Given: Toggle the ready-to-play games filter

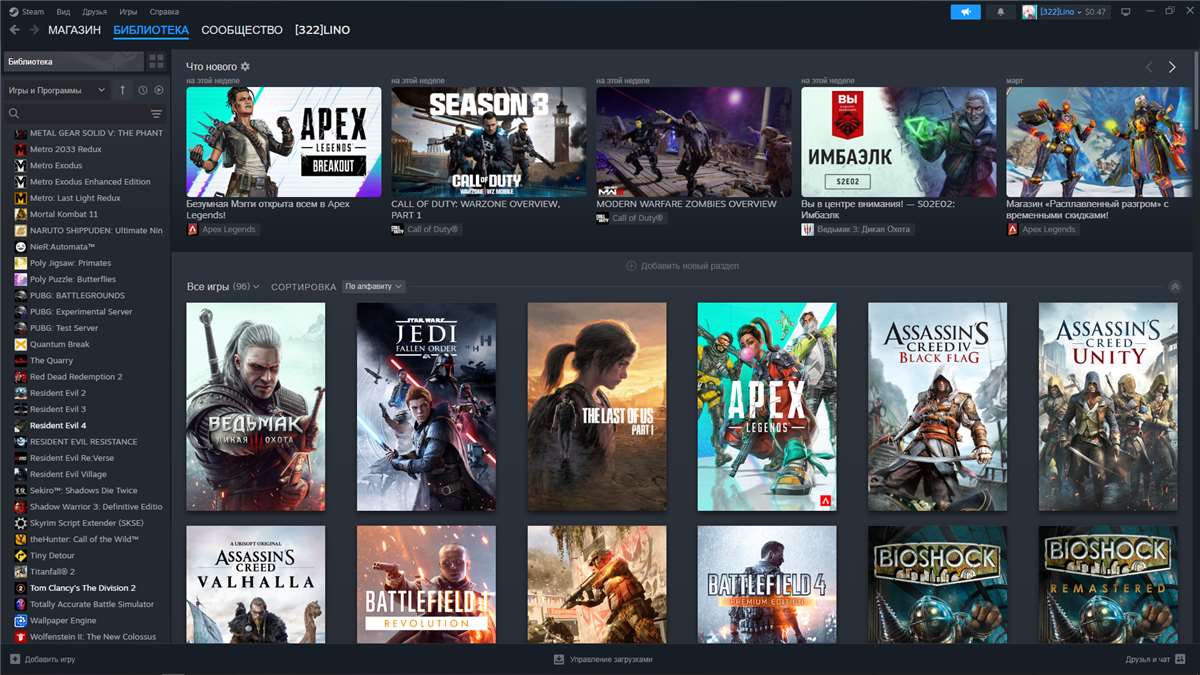Looking at the screenshot, I should (x=159, y=90).
